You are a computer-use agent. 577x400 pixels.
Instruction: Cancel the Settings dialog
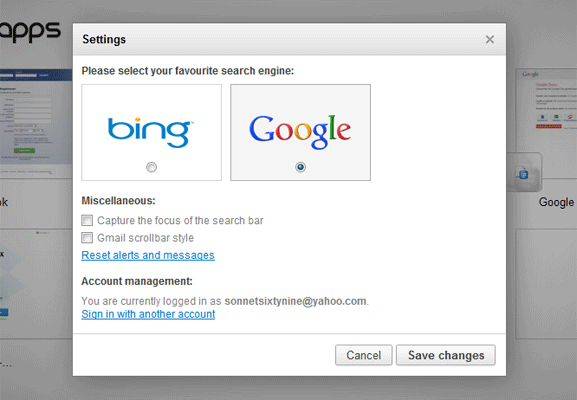(364, 355)
